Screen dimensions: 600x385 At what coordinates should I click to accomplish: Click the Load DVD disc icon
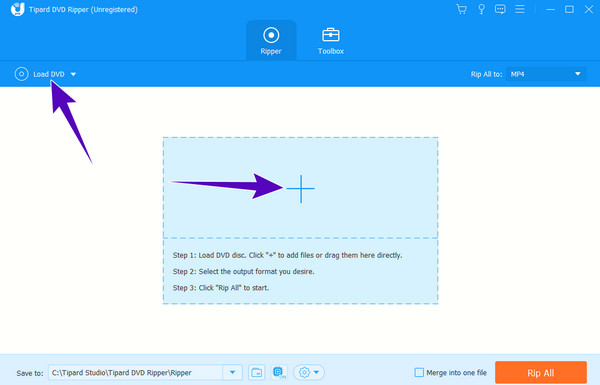[x=21, y=74]
